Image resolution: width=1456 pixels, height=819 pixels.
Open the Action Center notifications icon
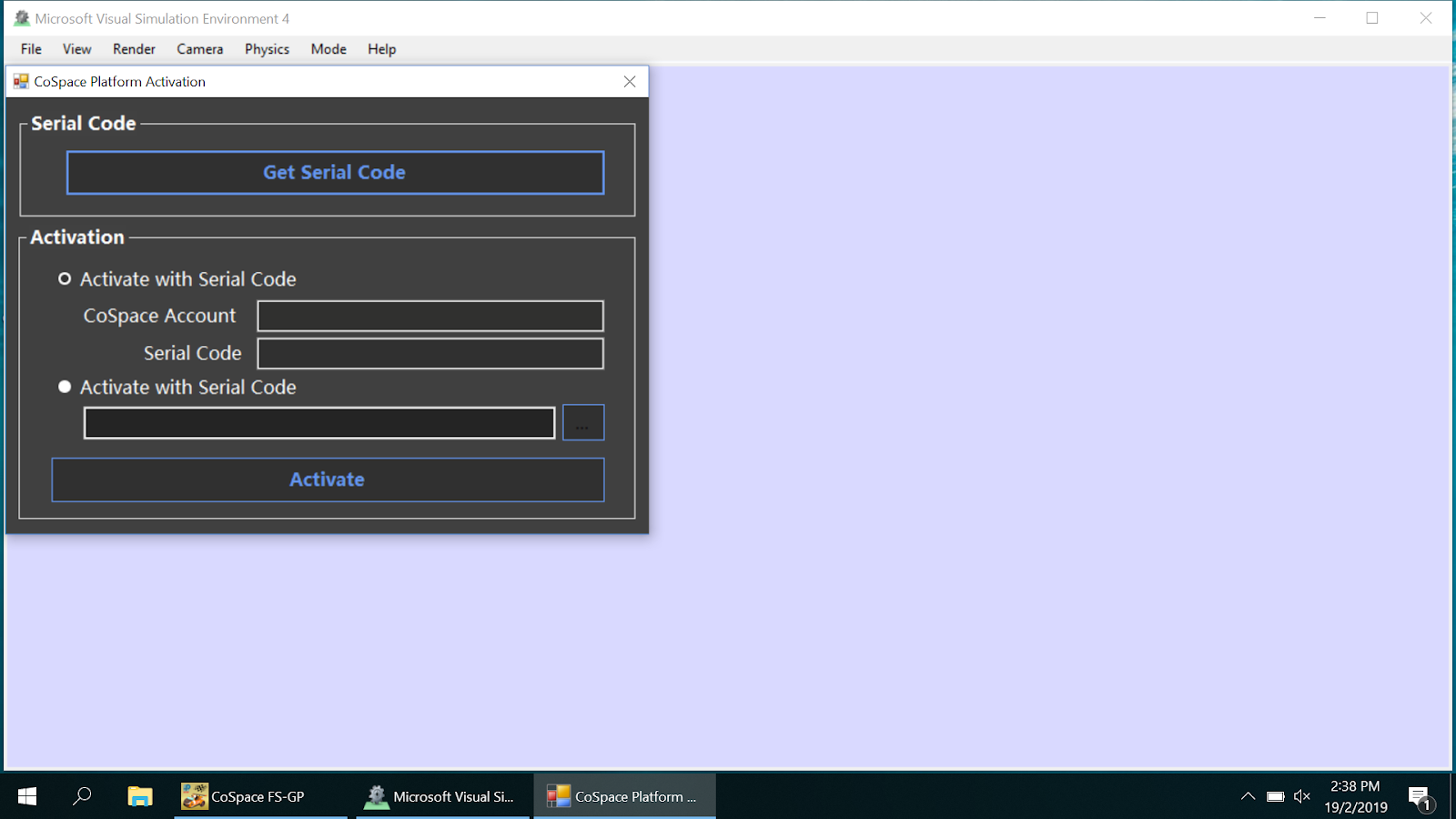[1421, 798]
